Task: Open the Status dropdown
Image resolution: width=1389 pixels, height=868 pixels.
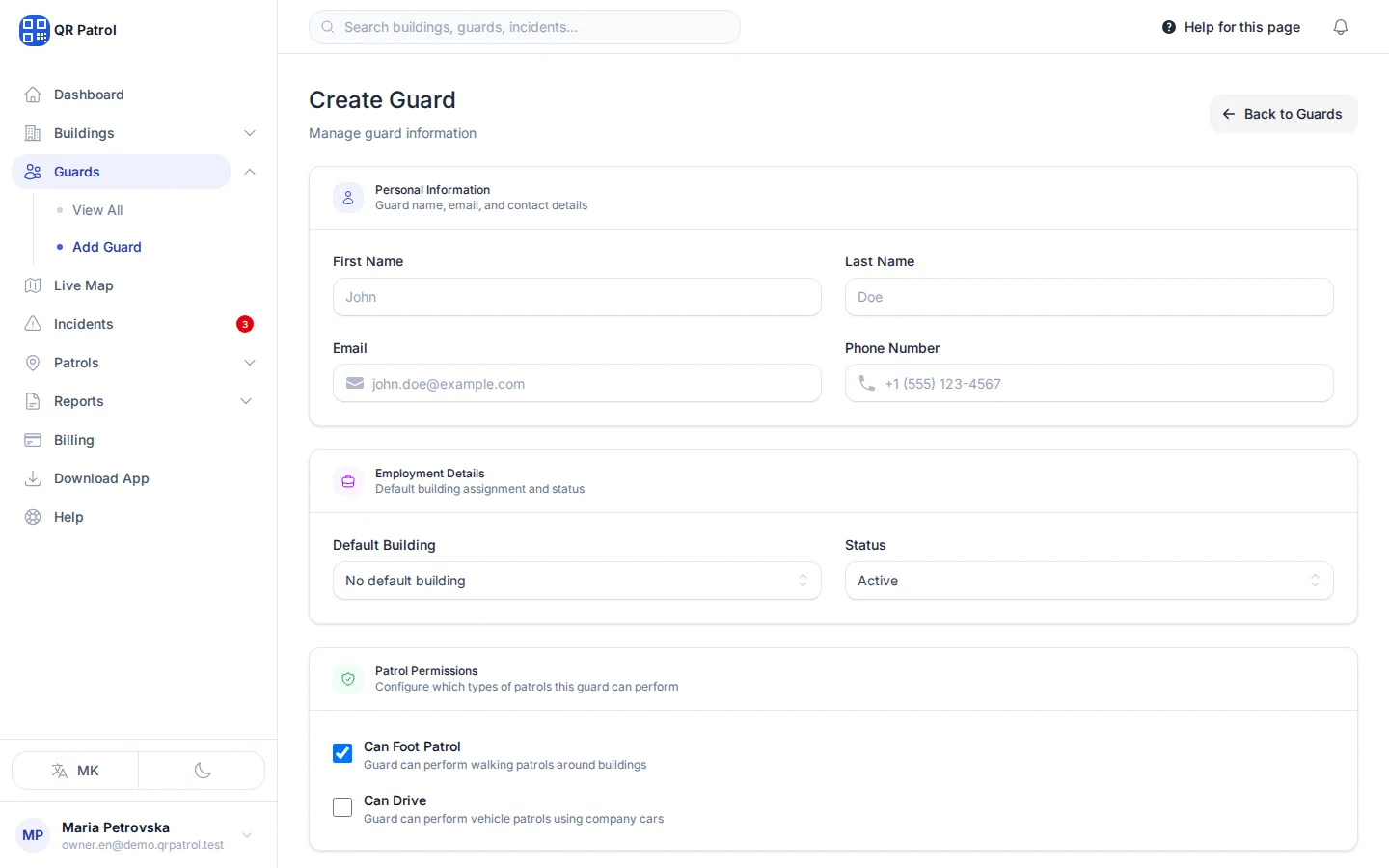Action: point(1089,581)
